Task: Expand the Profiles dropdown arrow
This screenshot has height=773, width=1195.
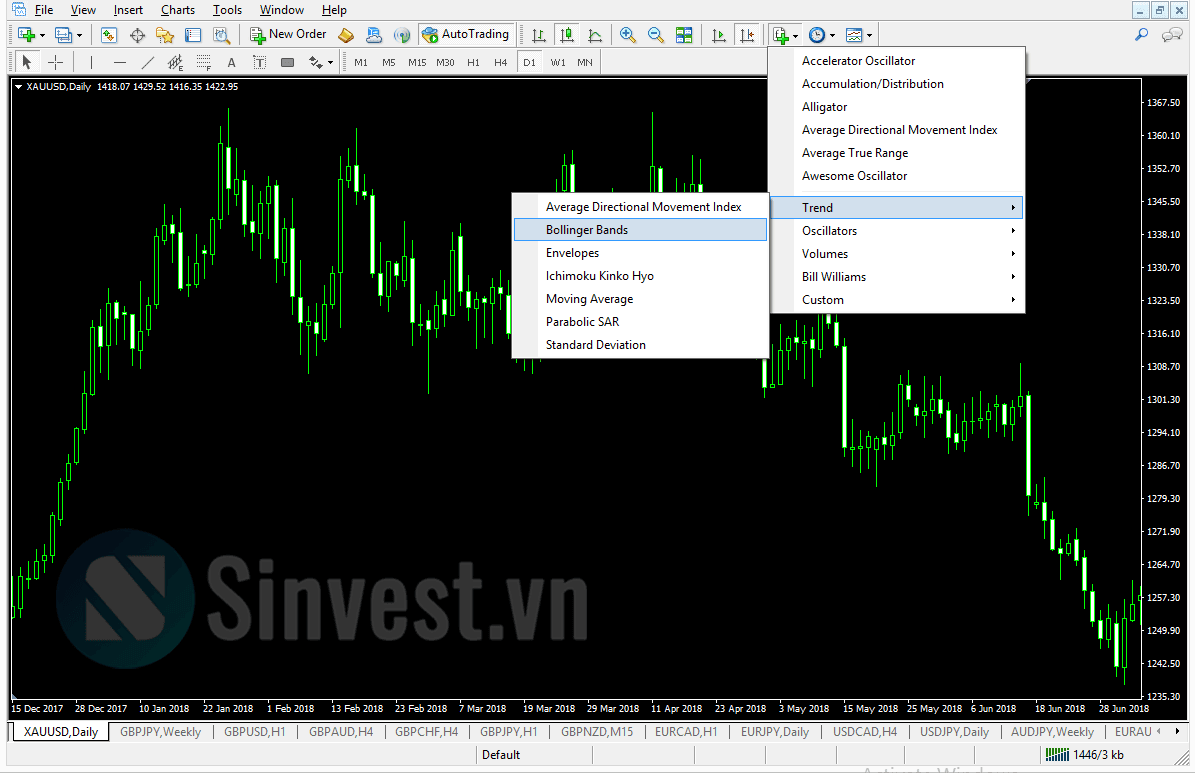Action: tap(79, 35)
